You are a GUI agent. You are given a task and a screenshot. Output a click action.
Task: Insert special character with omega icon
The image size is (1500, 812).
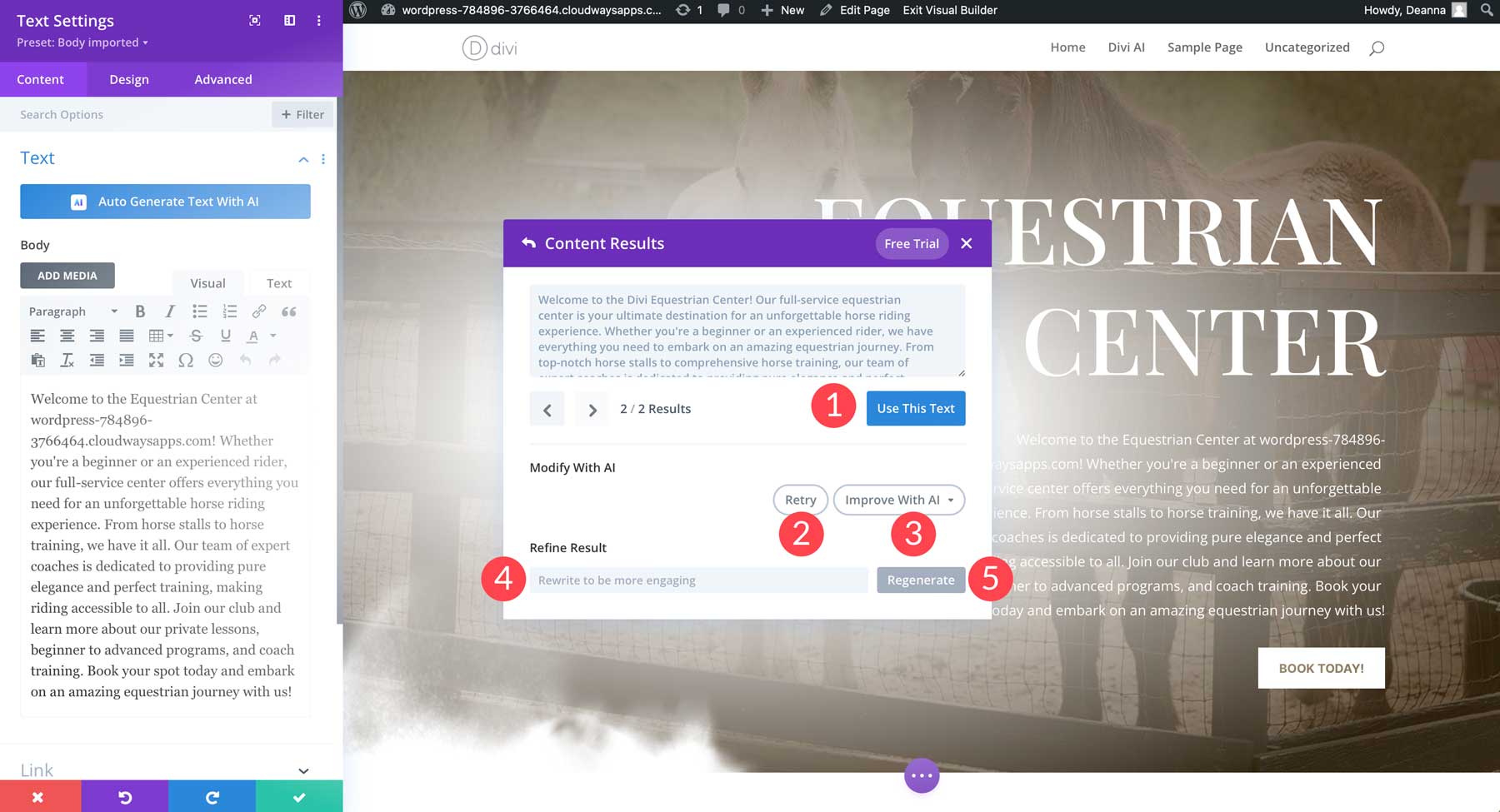[x=186, y=360]
